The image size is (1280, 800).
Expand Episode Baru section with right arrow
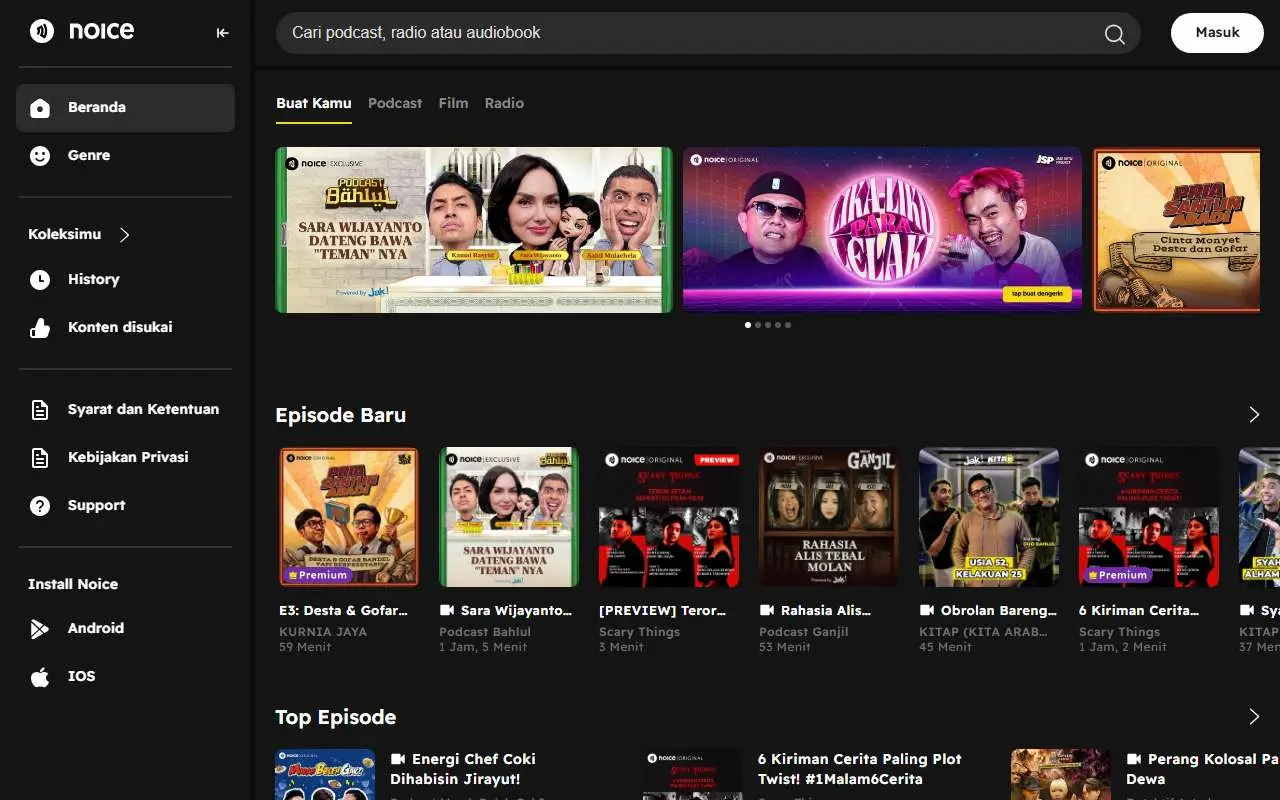point(1254,415)
